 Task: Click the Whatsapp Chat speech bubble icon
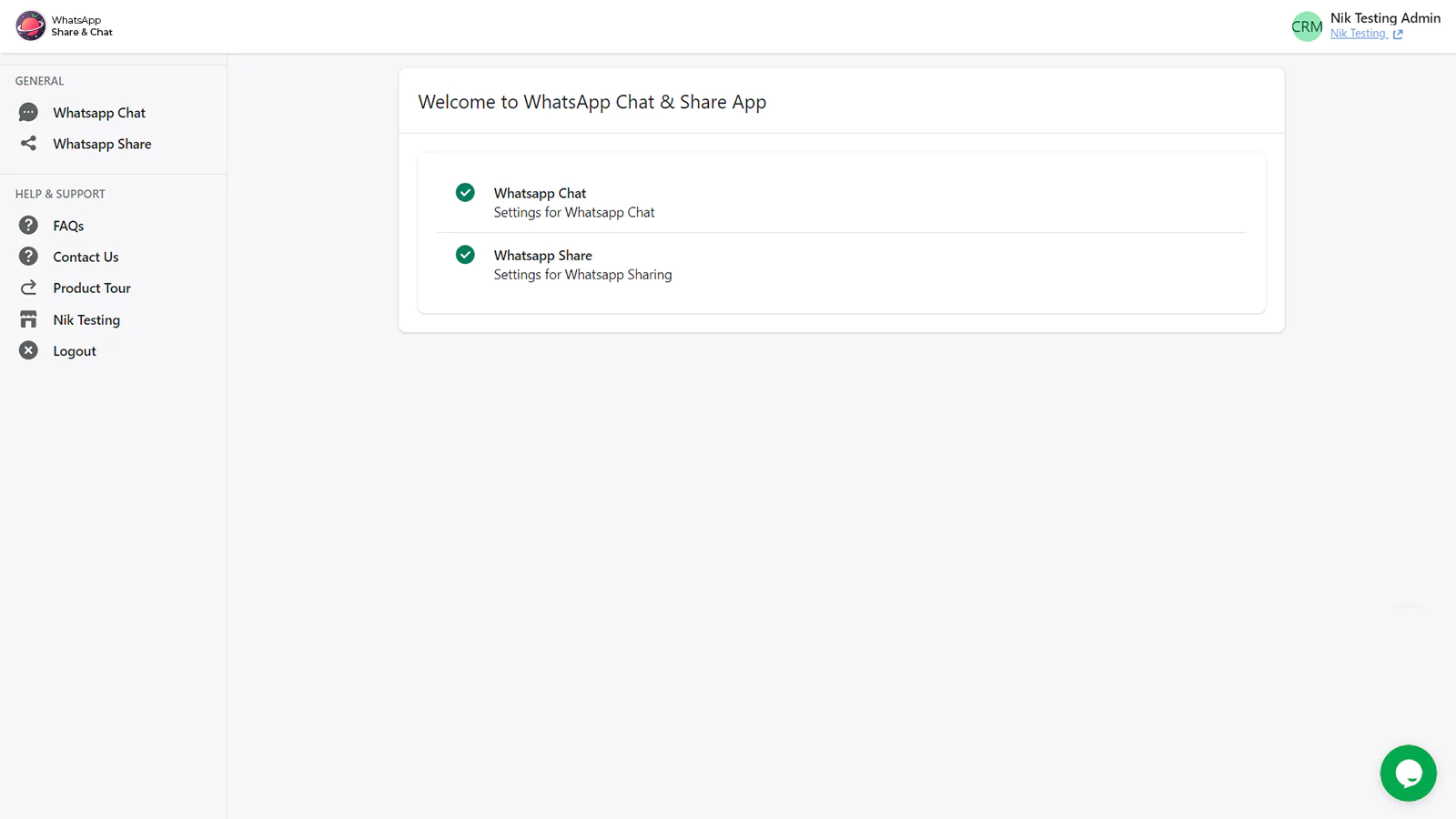click(28, 113)
